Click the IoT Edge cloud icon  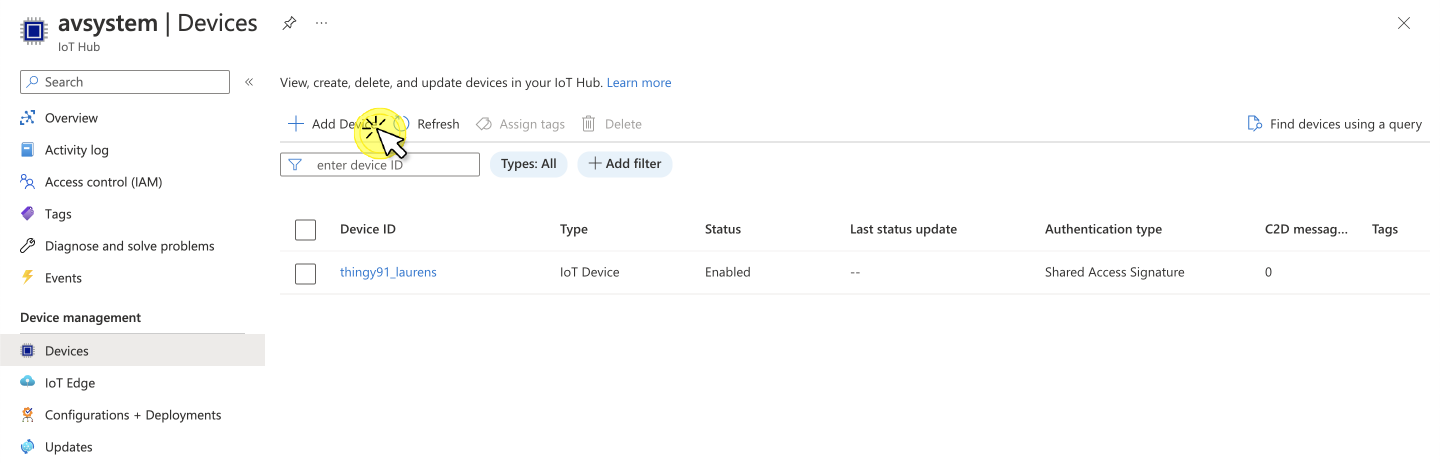(x=28, y=383)
